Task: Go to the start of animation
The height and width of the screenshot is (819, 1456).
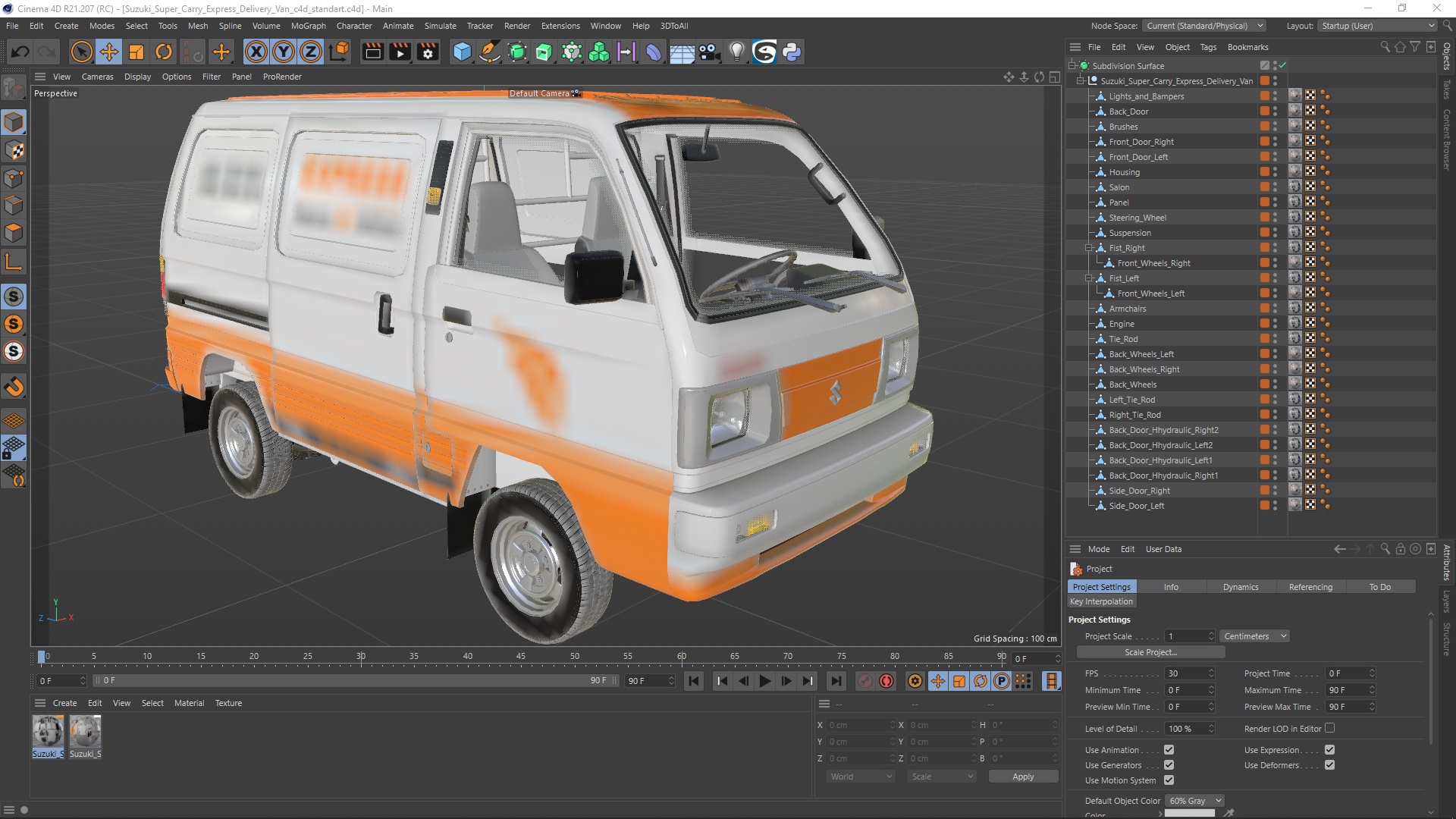Action: pos(694,681)
